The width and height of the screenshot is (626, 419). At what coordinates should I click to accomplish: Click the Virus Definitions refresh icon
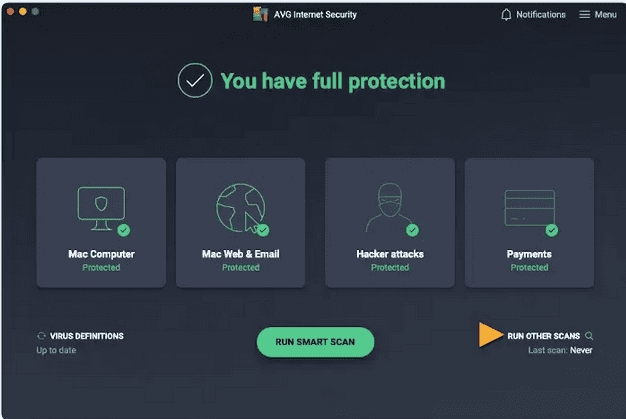41,336
